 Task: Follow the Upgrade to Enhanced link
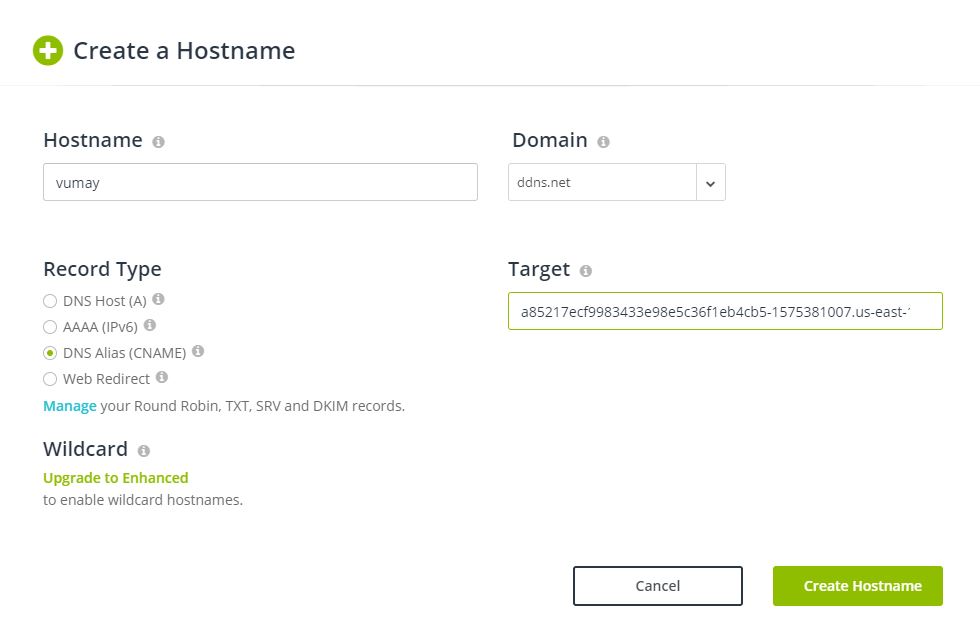[116, 478]
